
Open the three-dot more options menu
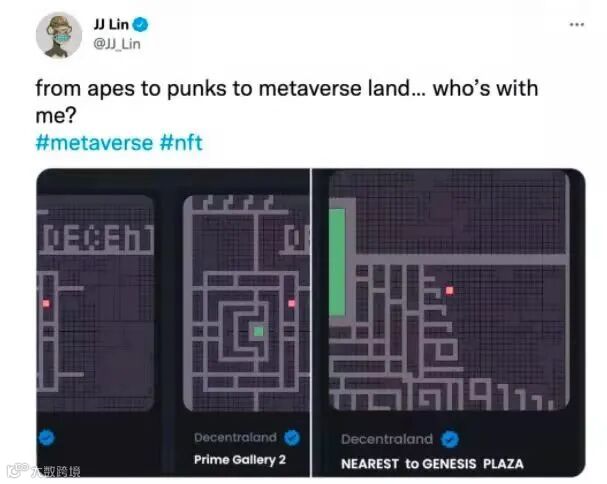click(576, 24)
